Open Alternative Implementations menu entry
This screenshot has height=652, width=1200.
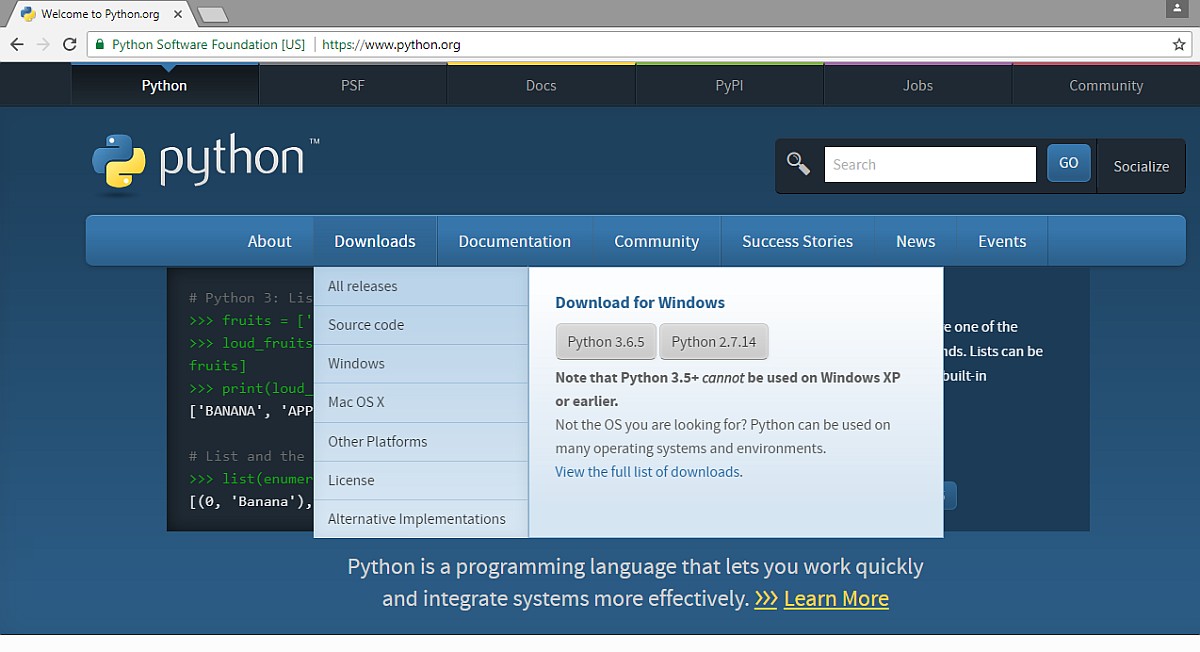click(x=421, y=519)
